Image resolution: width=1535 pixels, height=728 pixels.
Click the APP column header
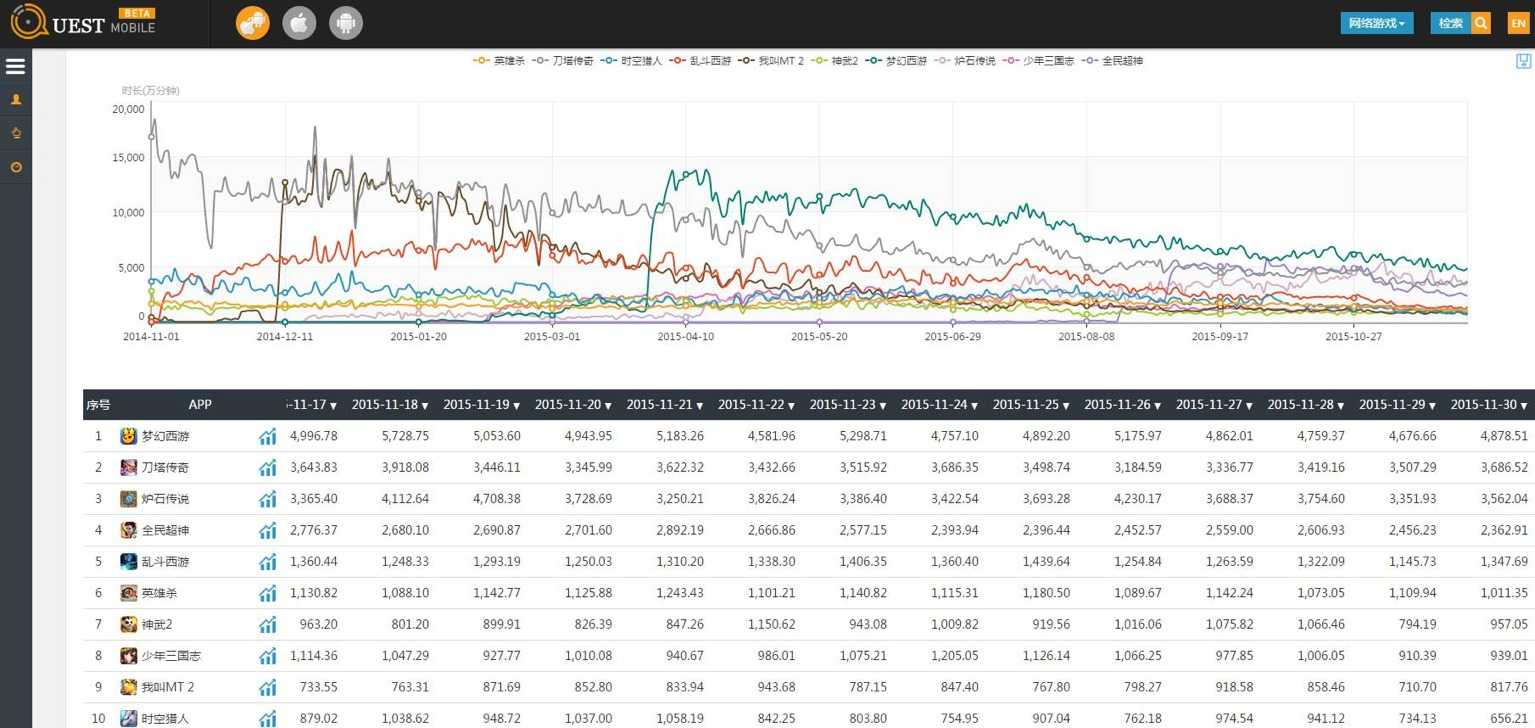pos(200,405)
